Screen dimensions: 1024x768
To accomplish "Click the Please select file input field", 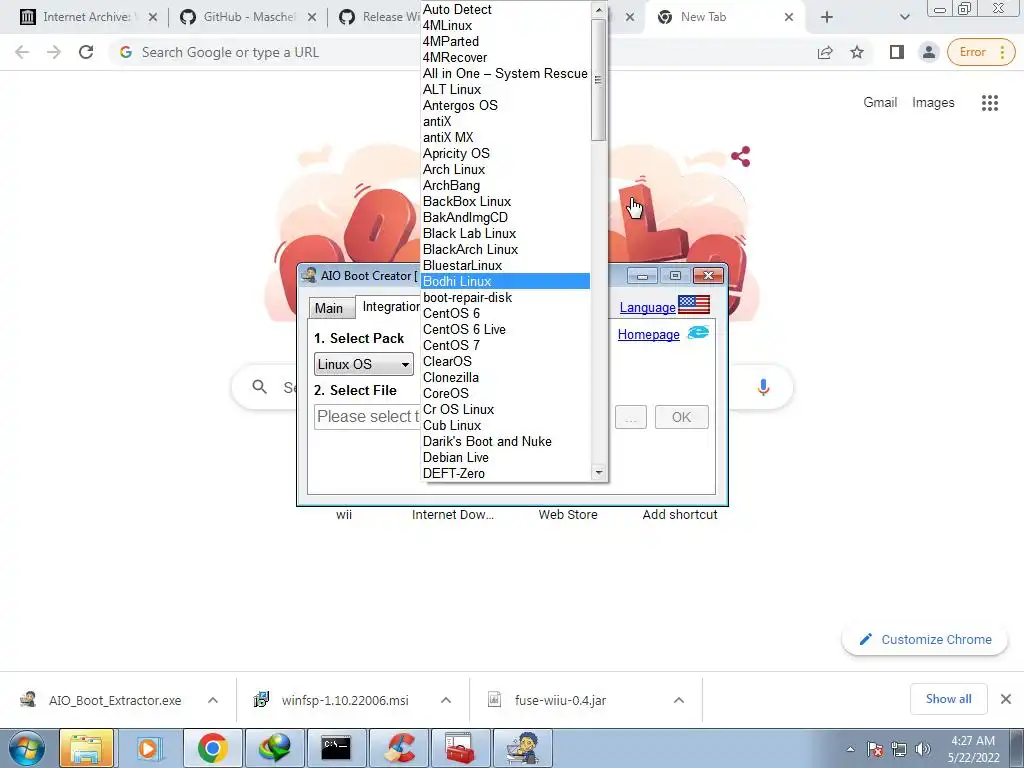I will click(368, 417).
